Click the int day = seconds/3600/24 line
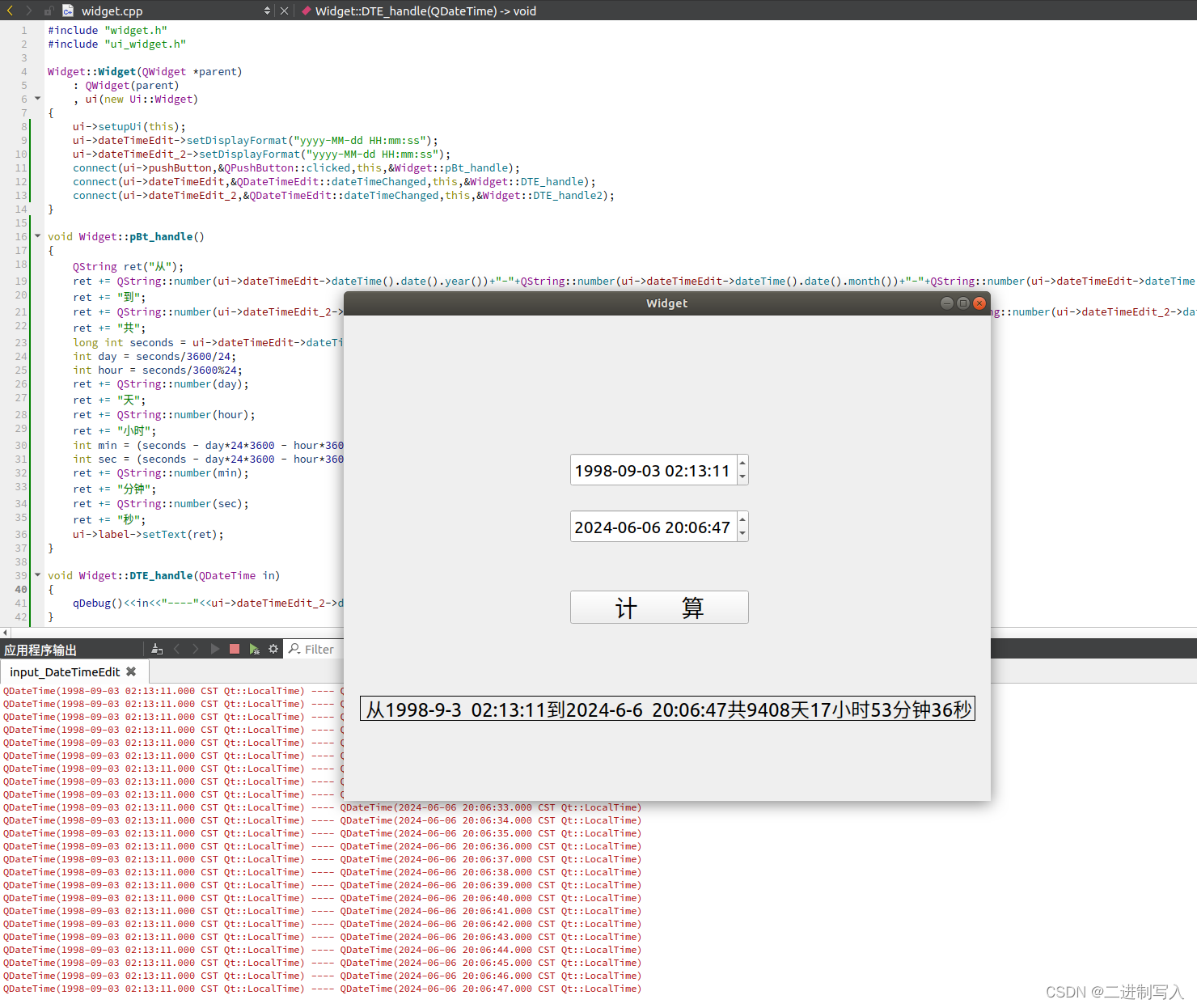1197x1008 pixels. tap(154, 356)
